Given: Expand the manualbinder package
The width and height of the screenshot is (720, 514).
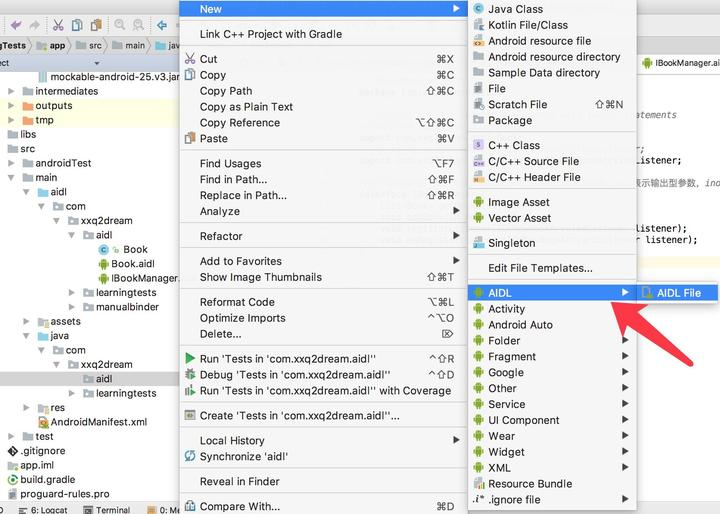Looking at the screenshot, I should point(72,307).
